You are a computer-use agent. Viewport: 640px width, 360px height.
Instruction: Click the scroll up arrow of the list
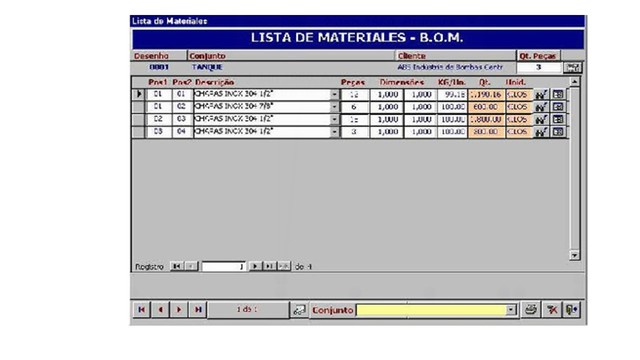coord(575,82)
